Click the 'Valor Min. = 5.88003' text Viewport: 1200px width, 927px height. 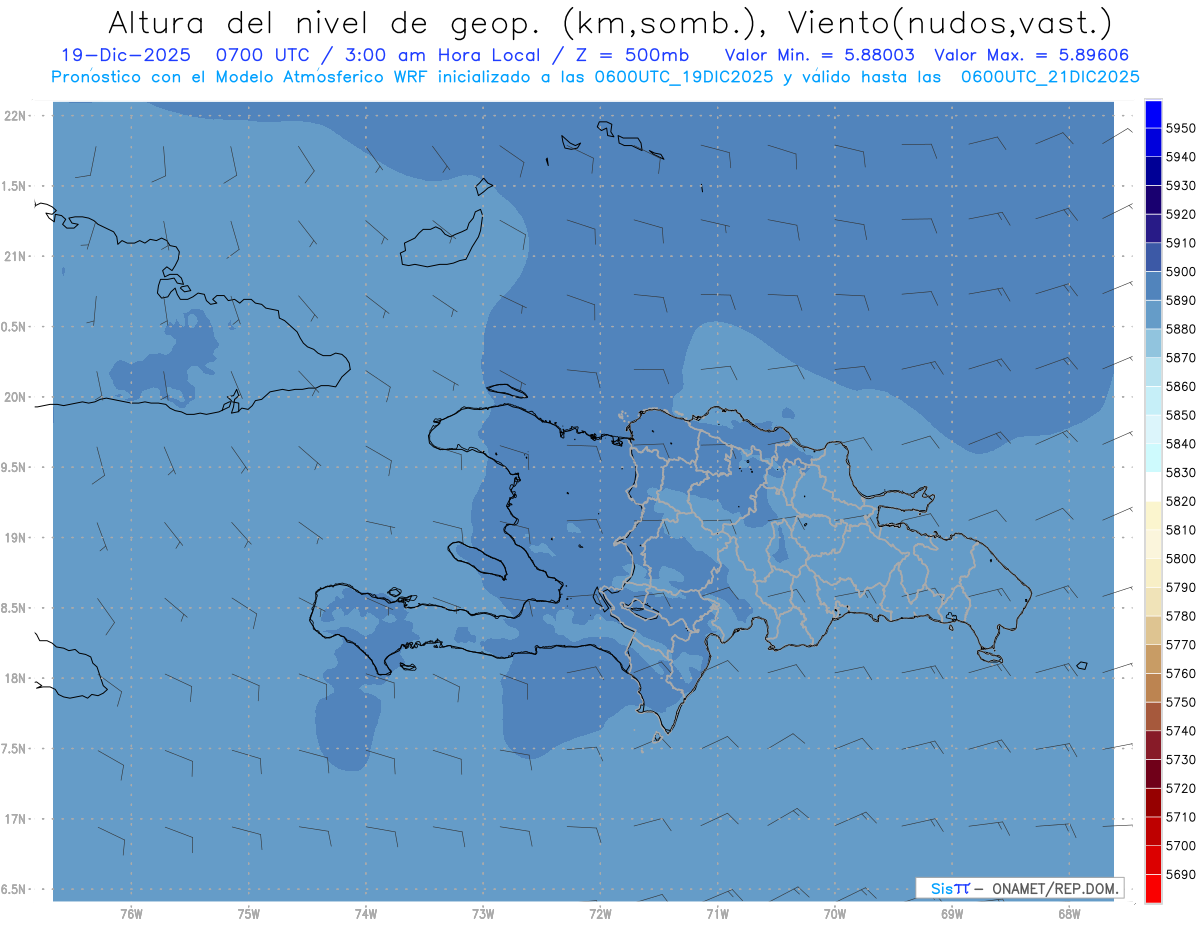tap(820, 55)
